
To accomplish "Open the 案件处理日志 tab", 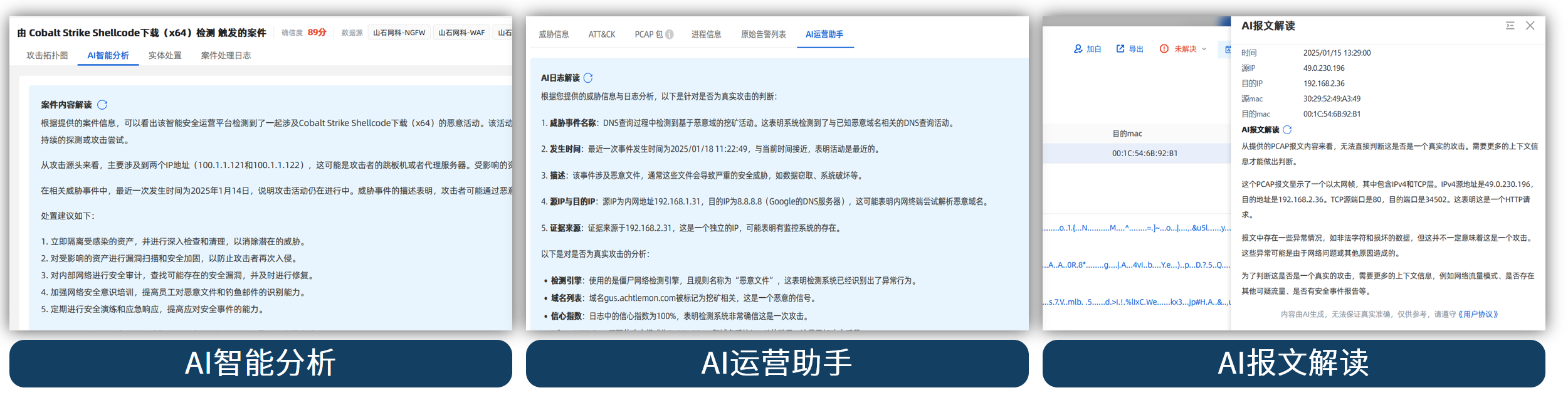I will 226,55.
